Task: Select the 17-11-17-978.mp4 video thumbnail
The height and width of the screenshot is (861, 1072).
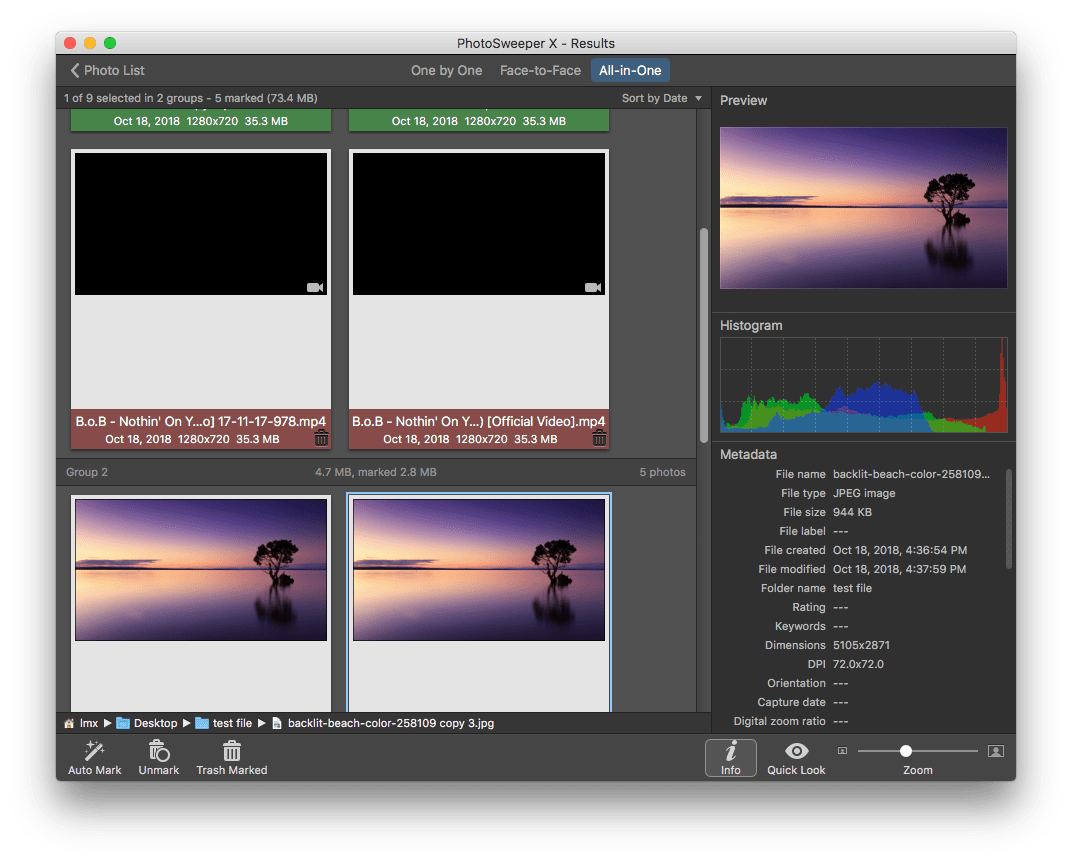Action: [x=201, y=224]
